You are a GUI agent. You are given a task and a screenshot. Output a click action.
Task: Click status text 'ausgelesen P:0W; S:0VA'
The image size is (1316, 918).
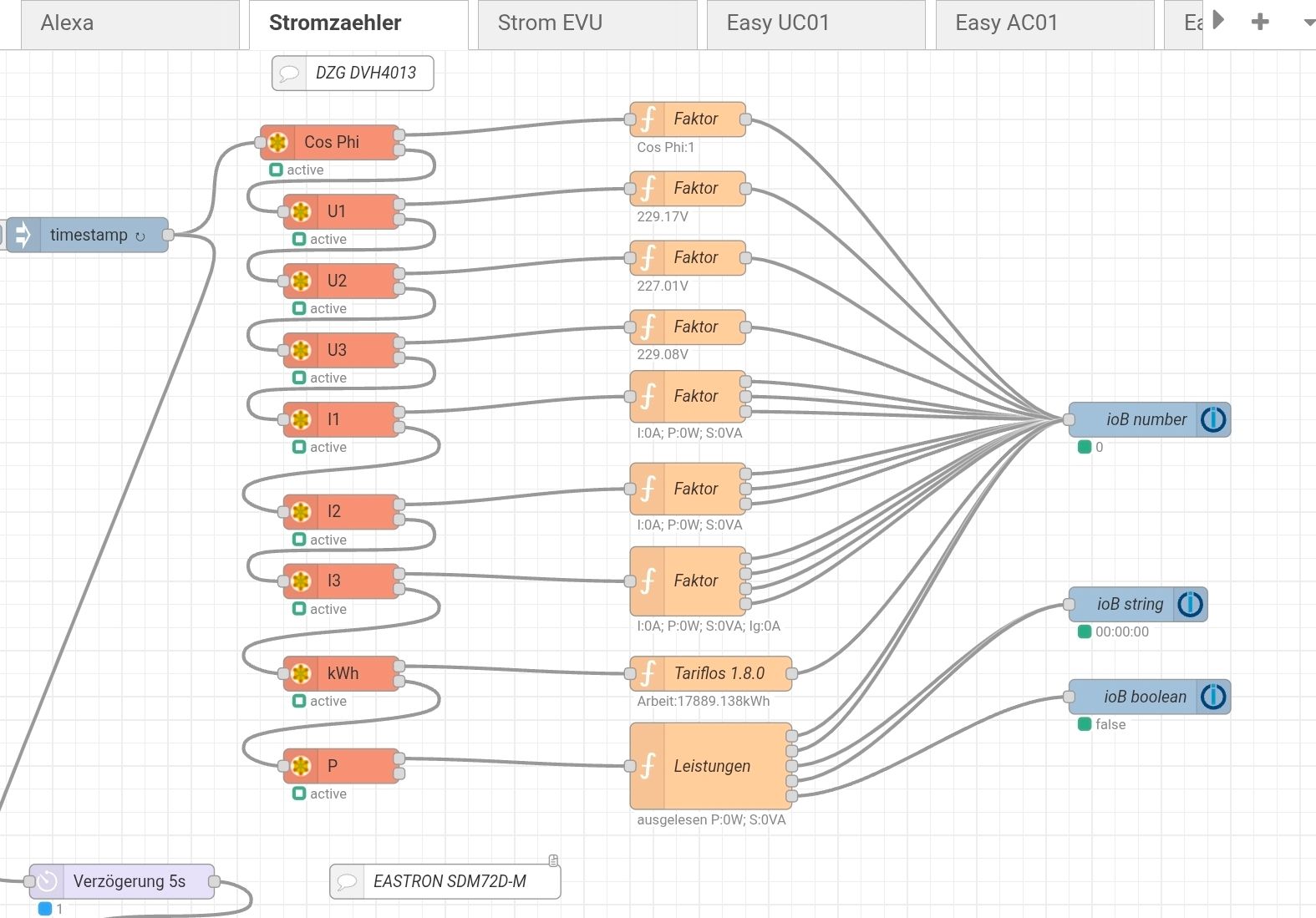(711, 819)
